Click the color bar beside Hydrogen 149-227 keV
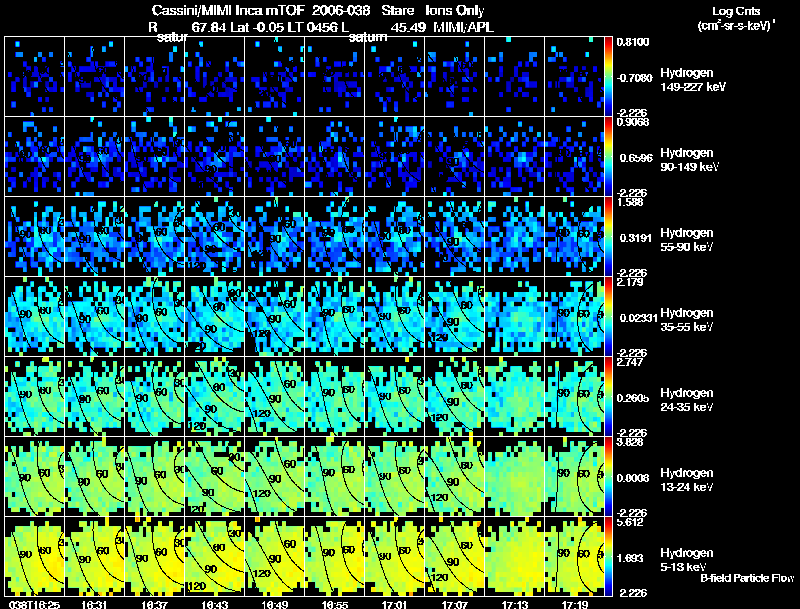Screen dimensions: 800x609 [x=608, y=77]
